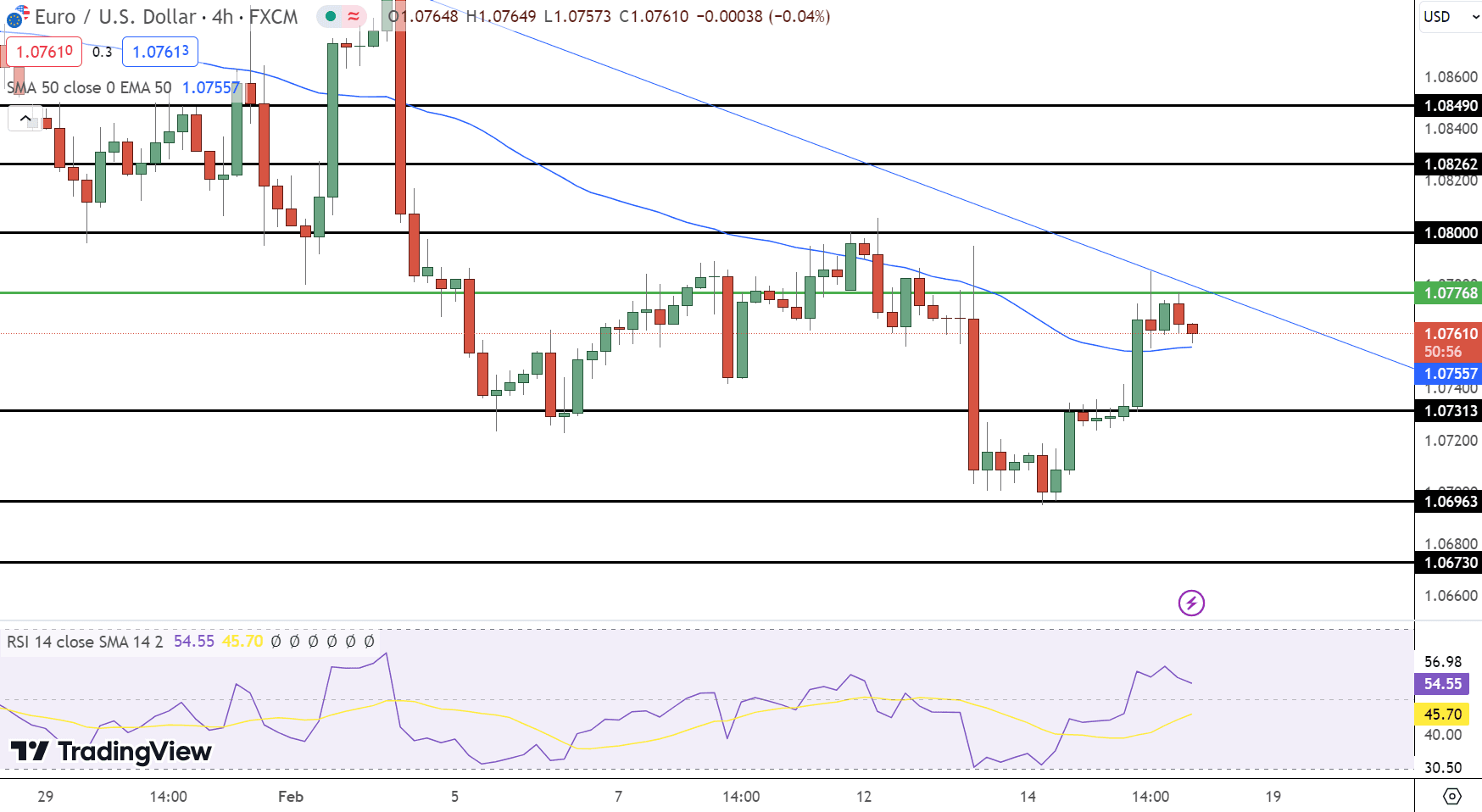Image resolution: width=1482 pixels, height=812 pixels.
Task: Click the 1.08490 resistance level label
Action: 1449,106
